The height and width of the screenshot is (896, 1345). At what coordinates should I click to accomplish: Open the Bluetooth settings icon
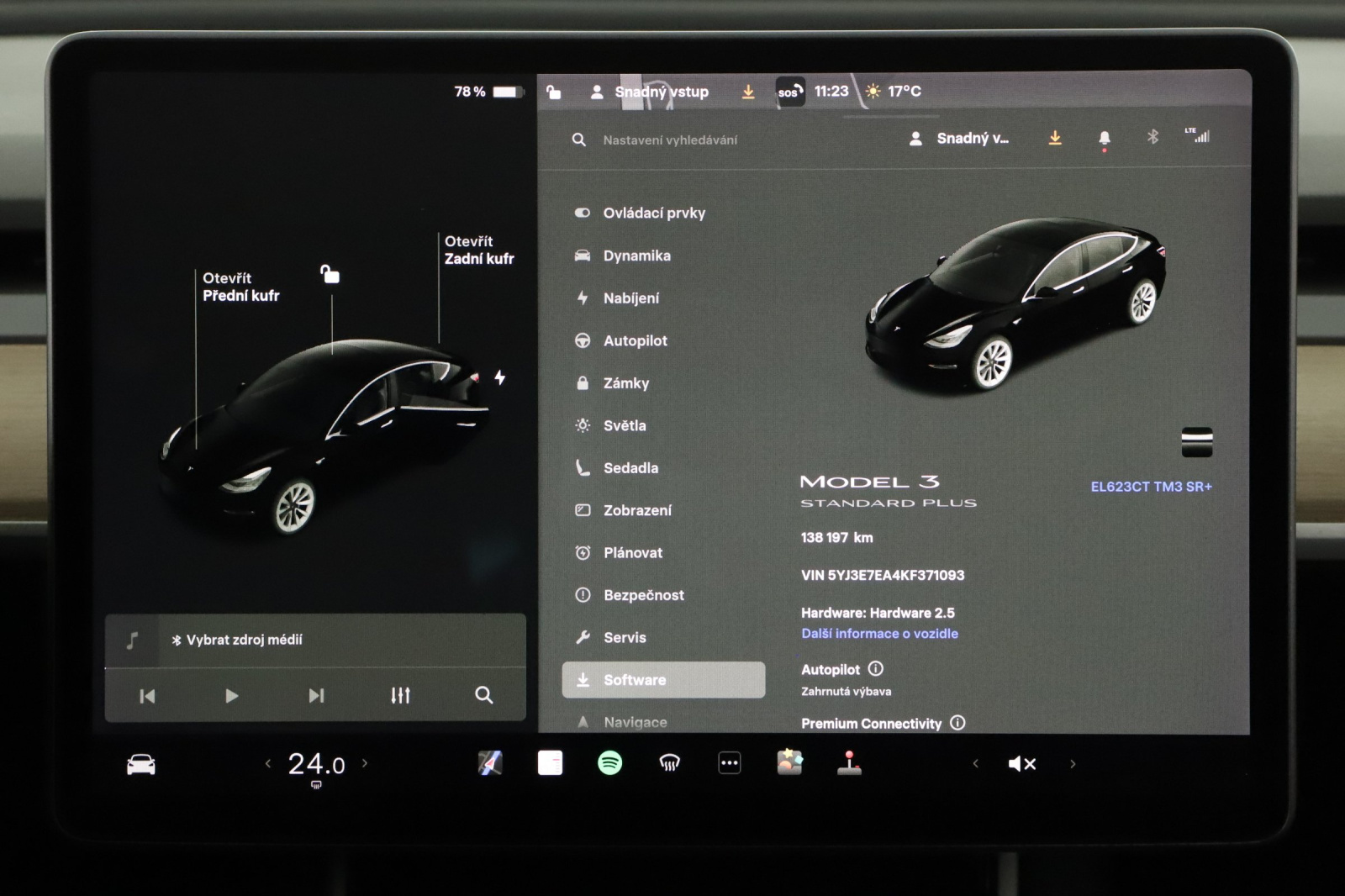pos(1152,137)
